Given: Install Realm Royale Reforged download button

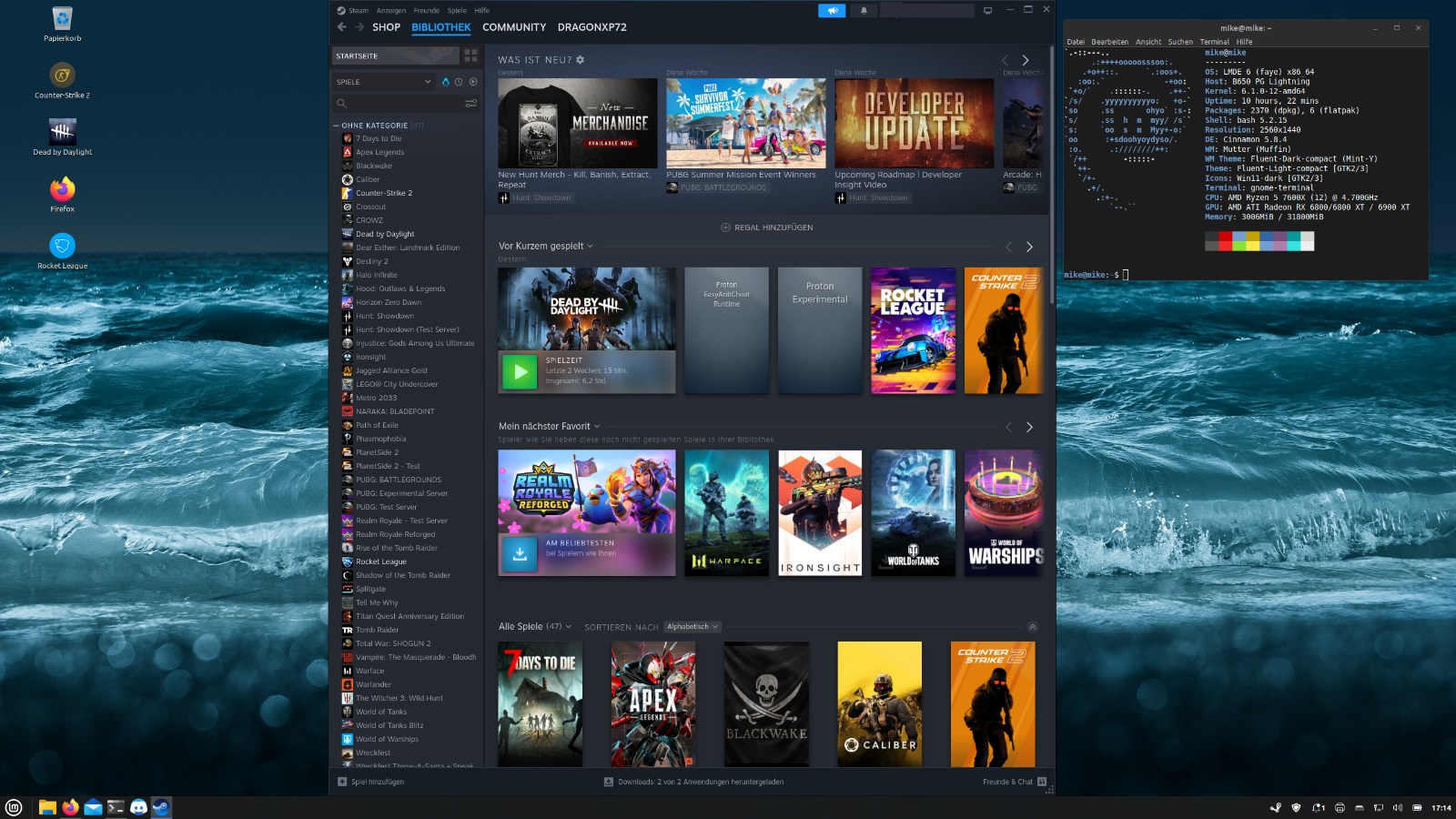Looking at the screenshot, I should coord(520,553).
